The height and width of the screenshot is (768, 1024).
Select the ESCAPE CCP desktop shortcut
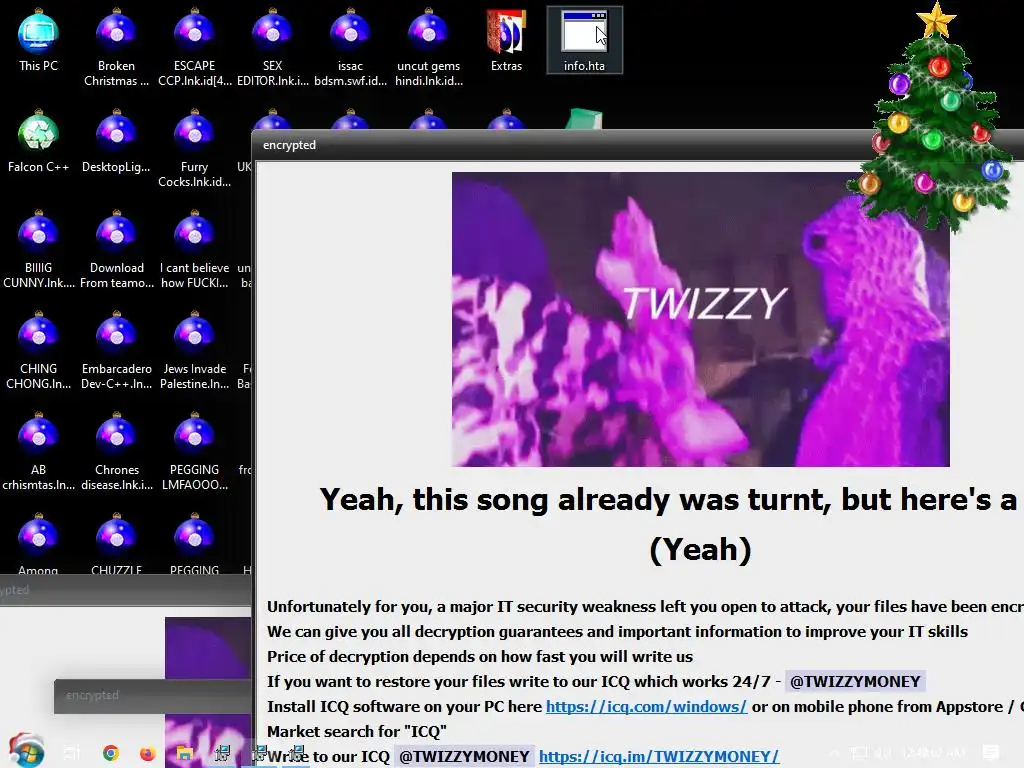pos(195,48)
